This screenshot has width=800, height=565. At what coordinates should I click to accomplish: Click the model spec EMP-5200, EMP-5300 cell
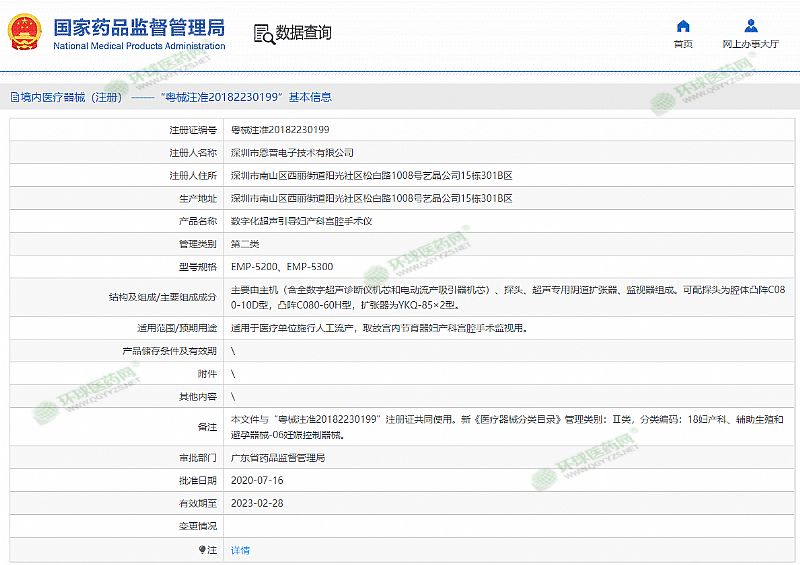click(x=282, y=267)
